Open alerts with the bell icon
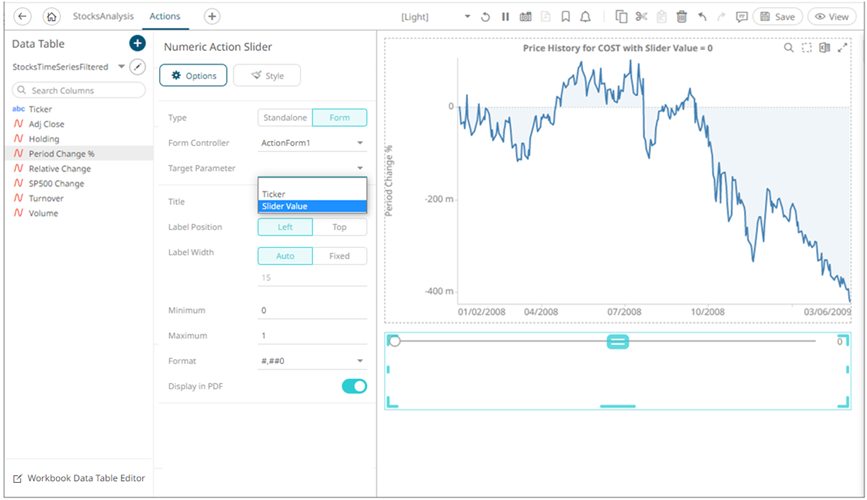Viewport: 867px width, 500px height. [x=585, y=17]
